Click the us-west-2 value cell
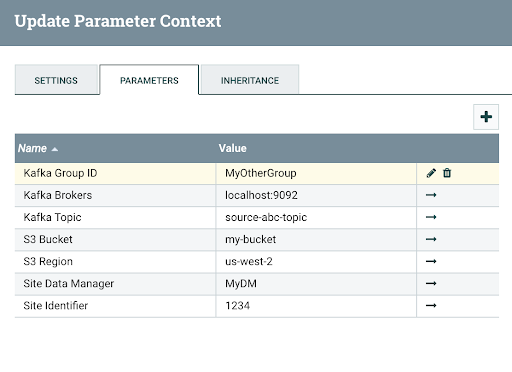Image resolution: width=512 pixels, height=372 pixels. point(316,262)
